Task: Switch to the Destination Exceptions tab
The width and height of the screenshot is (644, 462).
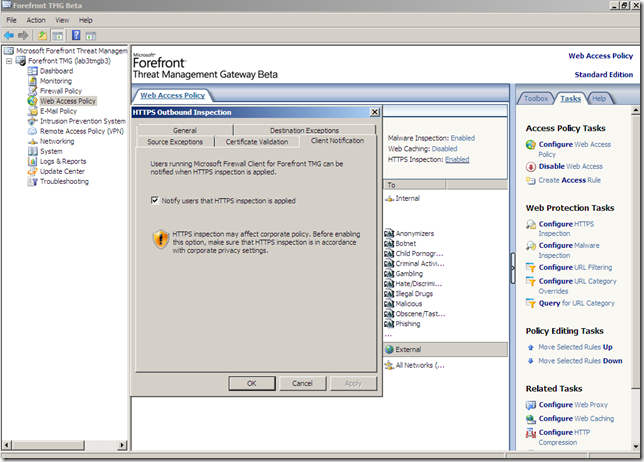Action: click(304, 130)
